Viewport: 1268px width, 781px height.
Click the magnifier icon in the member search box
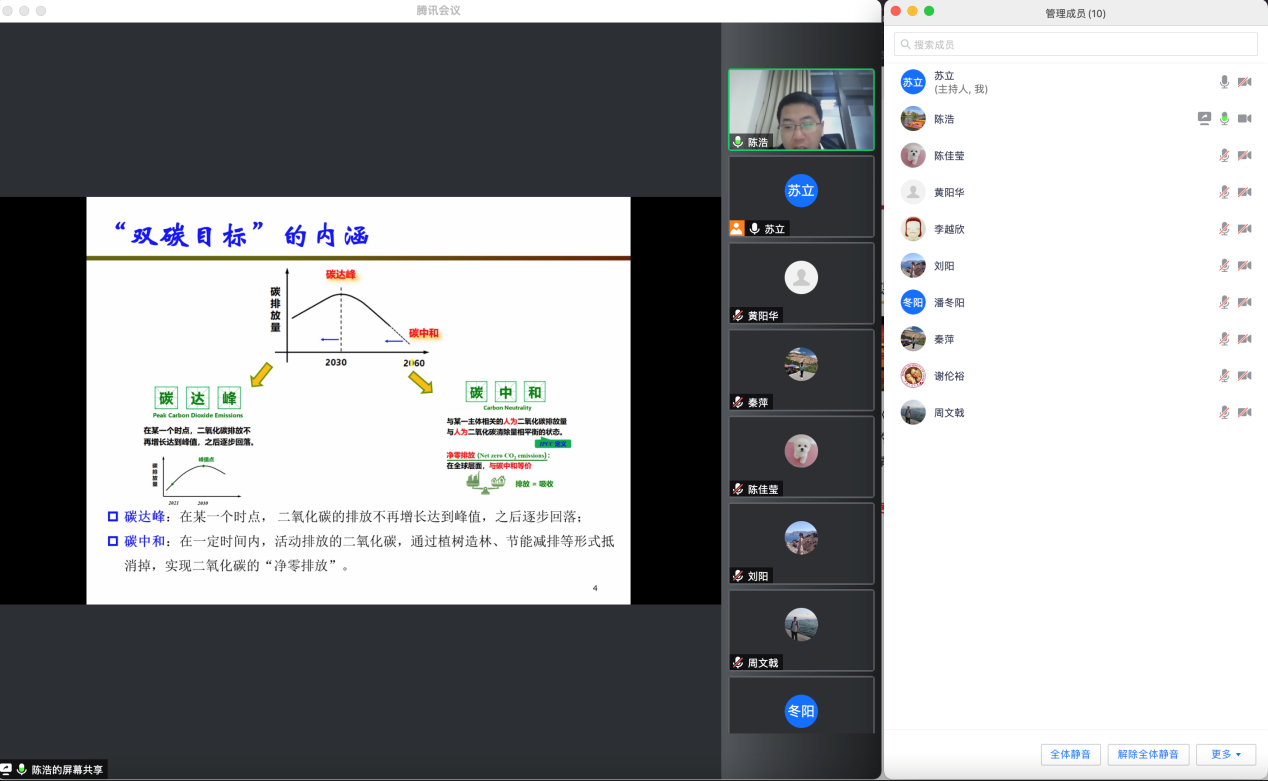coord(905,45)
